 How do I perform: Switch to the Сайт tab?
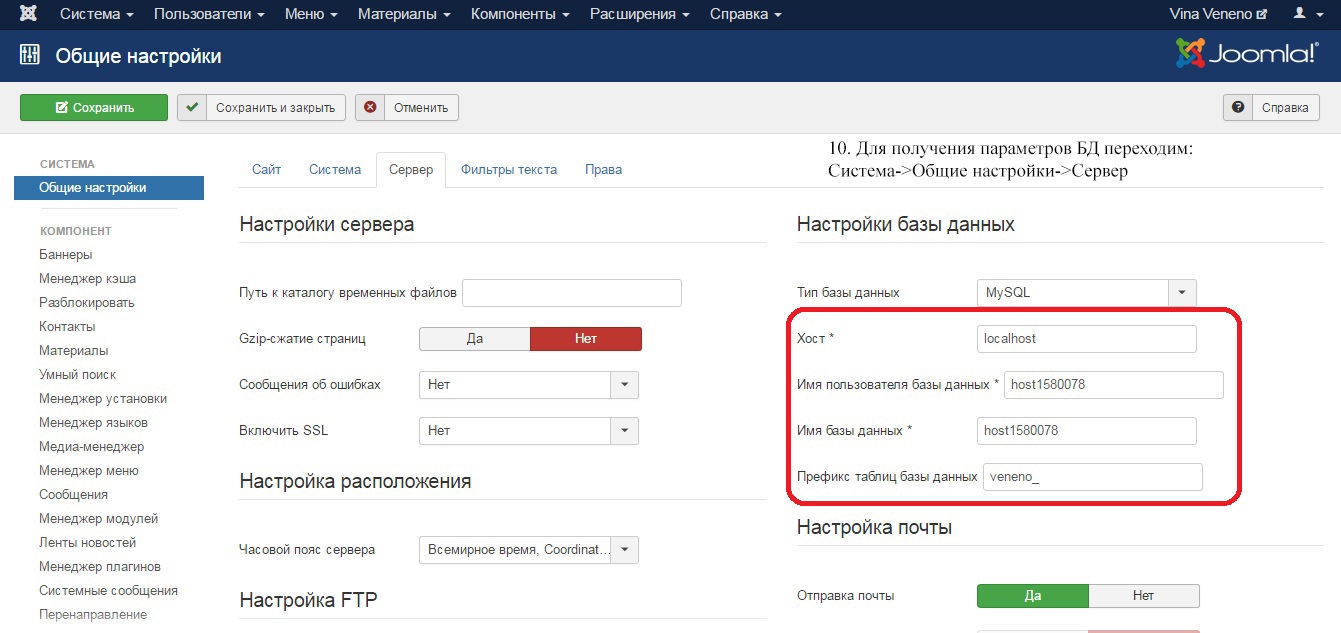(x=266, y=170)
